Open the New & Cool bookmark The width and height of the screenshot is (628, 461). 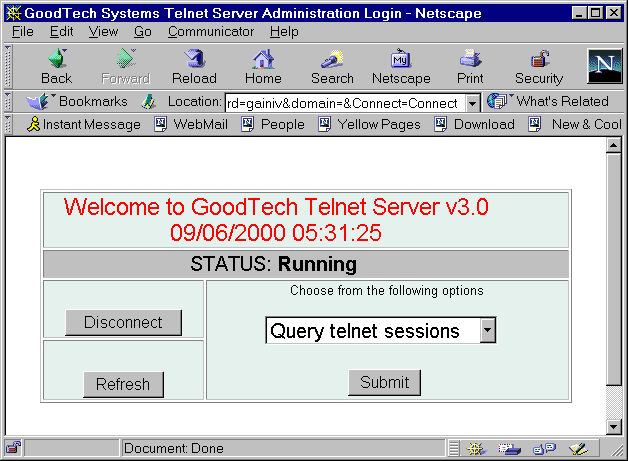coord(575,124)
